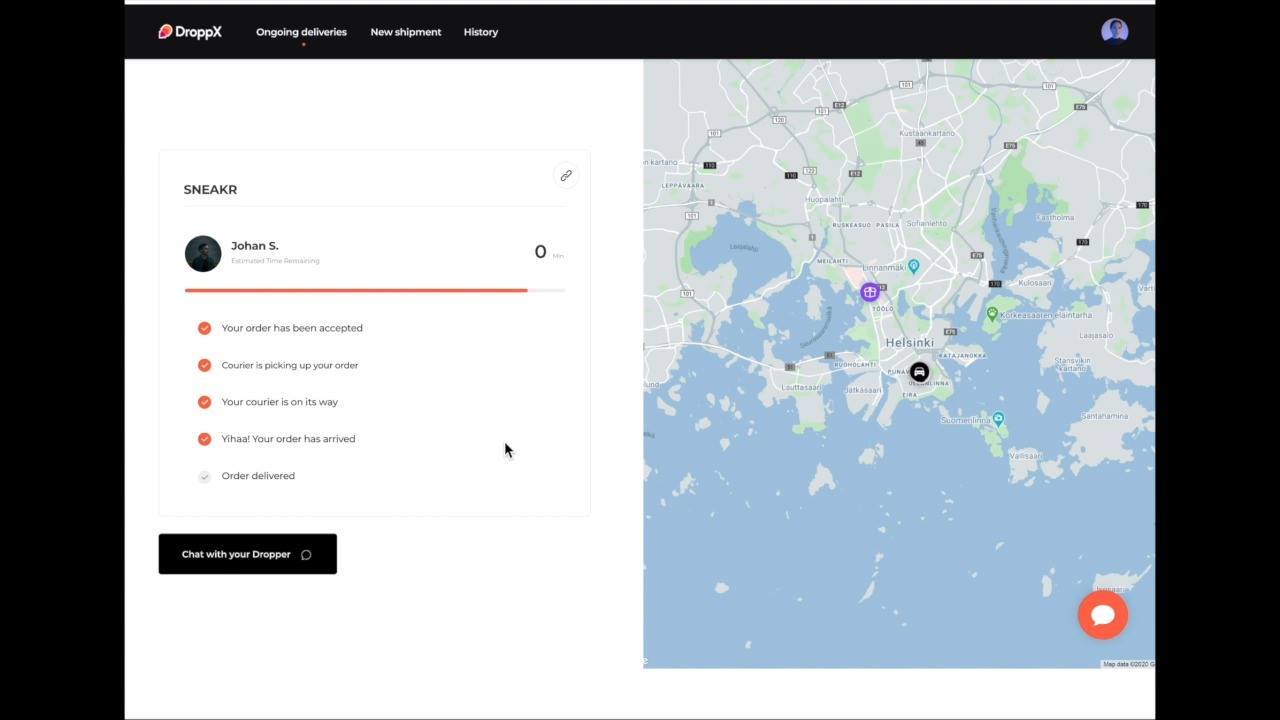
Task: Click the 'order has been accepted' checkmark
Action: (x=204, y=328)
